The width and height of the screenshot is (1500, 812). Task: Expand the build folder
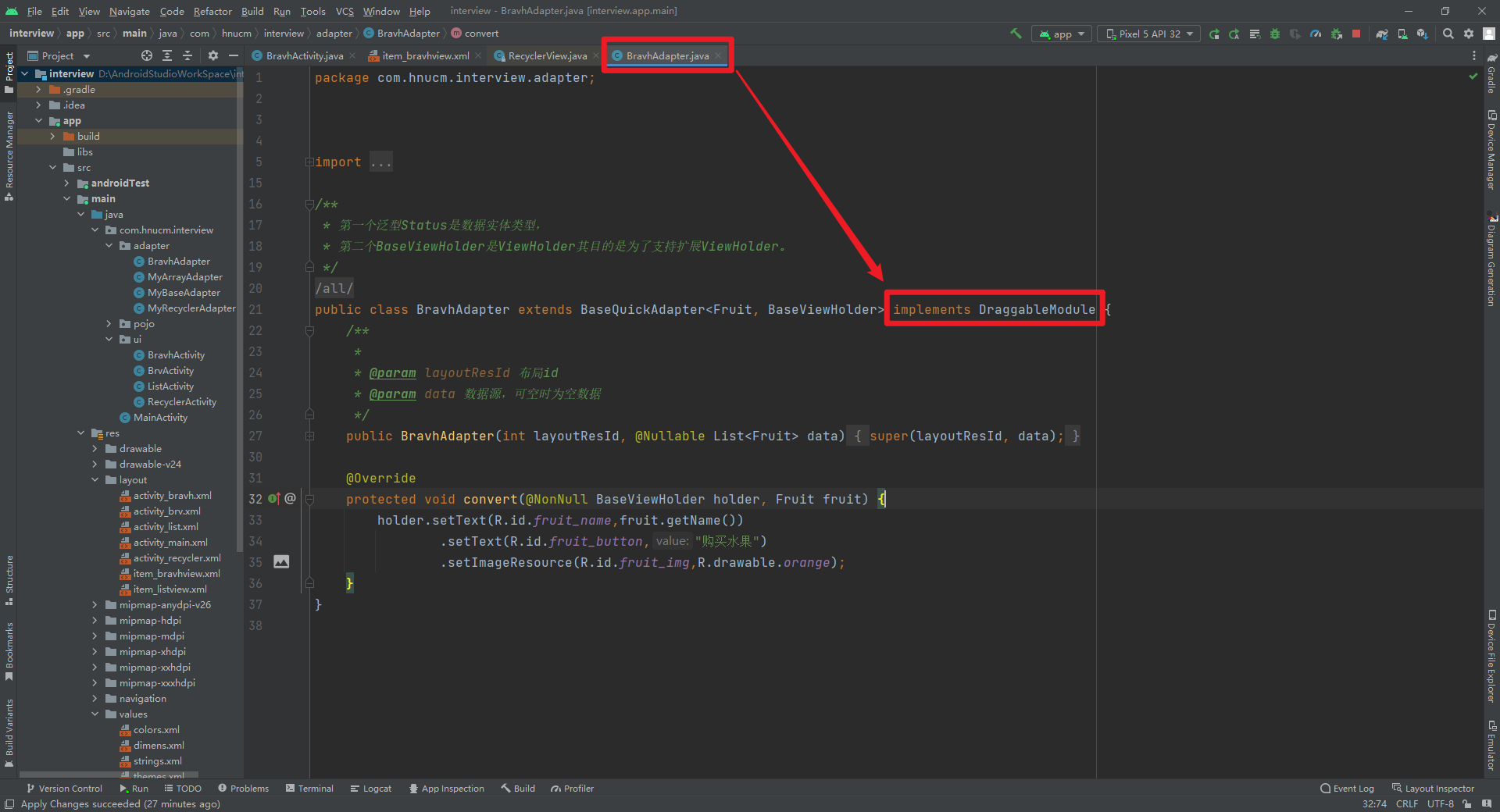point(52,137)
